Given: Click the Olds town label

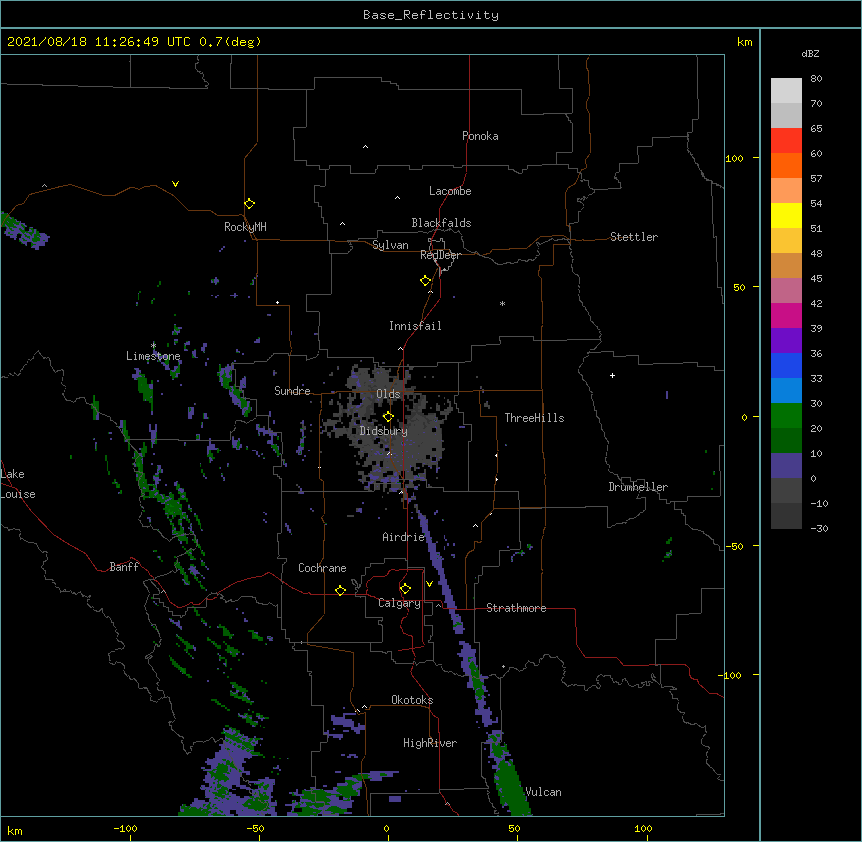Looking at the screenshot, I should pyautogui.click(x=388, y=394).
